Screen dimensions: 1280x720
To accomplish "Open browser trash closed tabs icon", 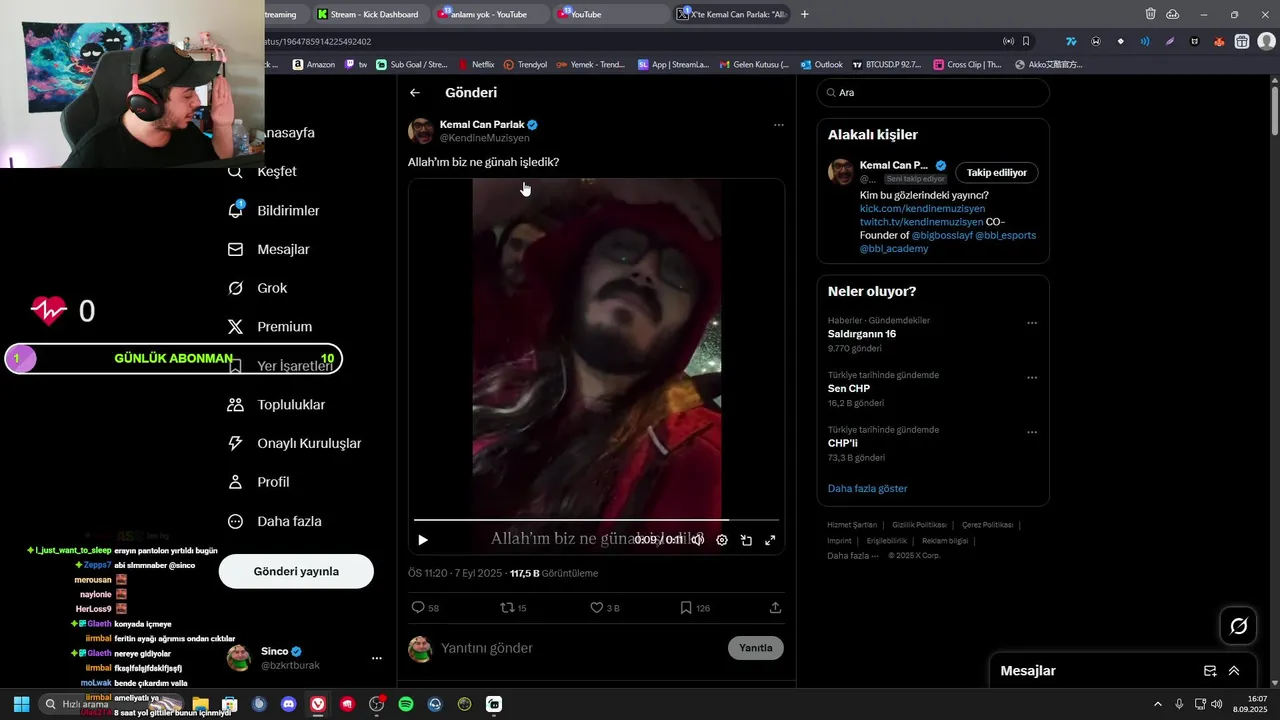I will tap(1151, 14).
